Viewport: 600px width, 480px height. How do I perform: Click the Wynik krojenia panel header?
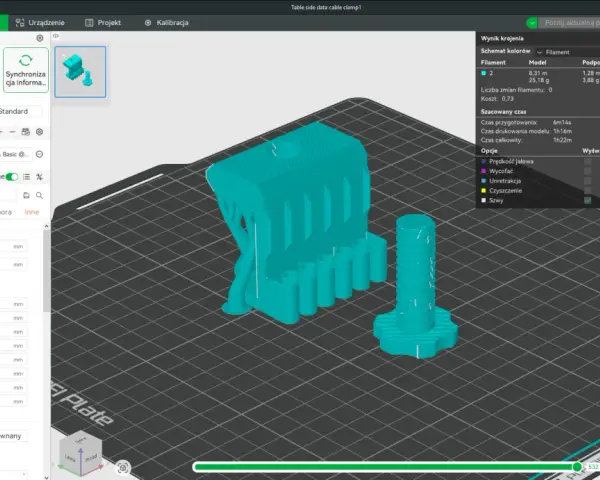[502, 38]
